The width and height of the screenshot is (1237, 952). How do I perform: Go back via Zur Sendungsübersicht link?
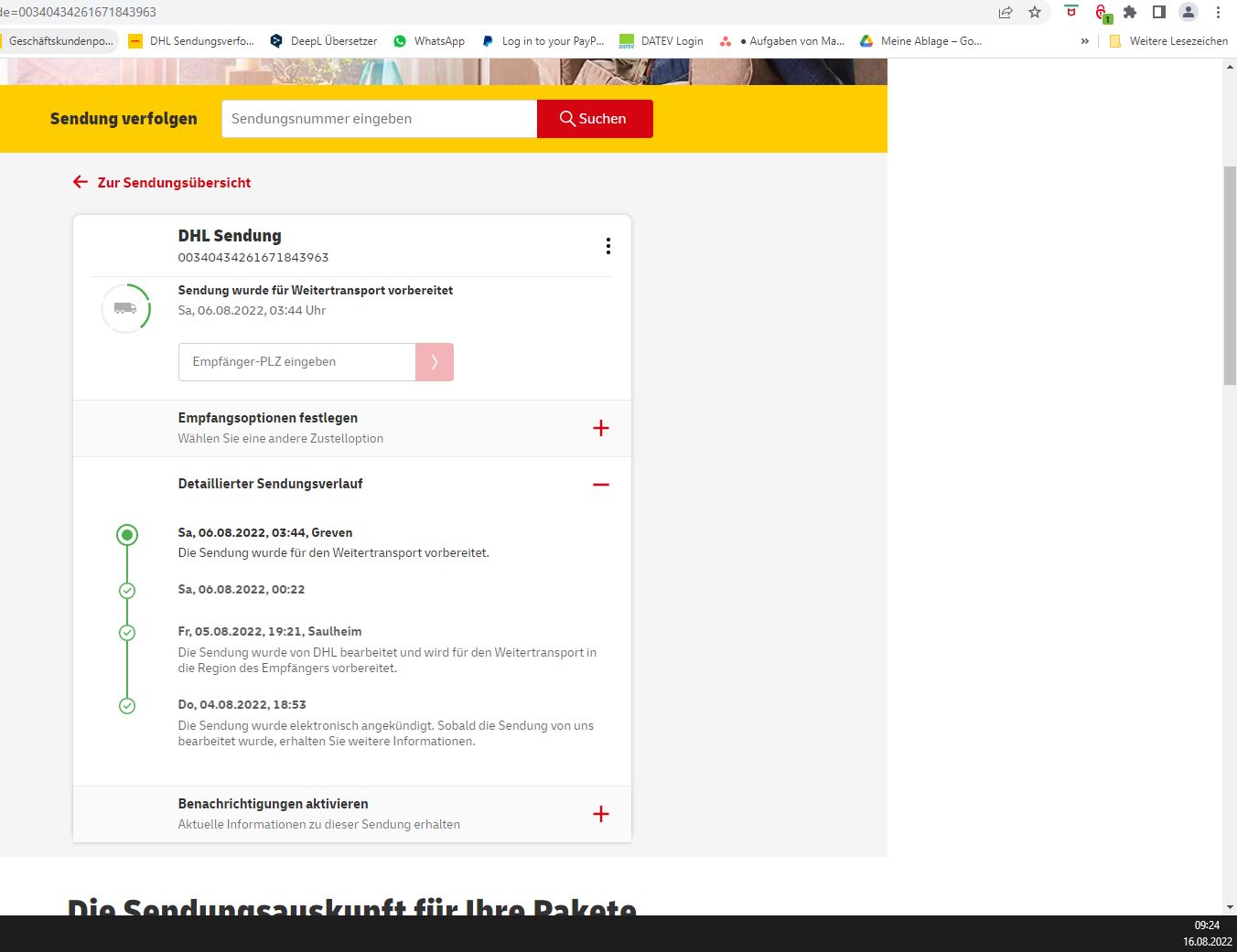tap(174, 183)
